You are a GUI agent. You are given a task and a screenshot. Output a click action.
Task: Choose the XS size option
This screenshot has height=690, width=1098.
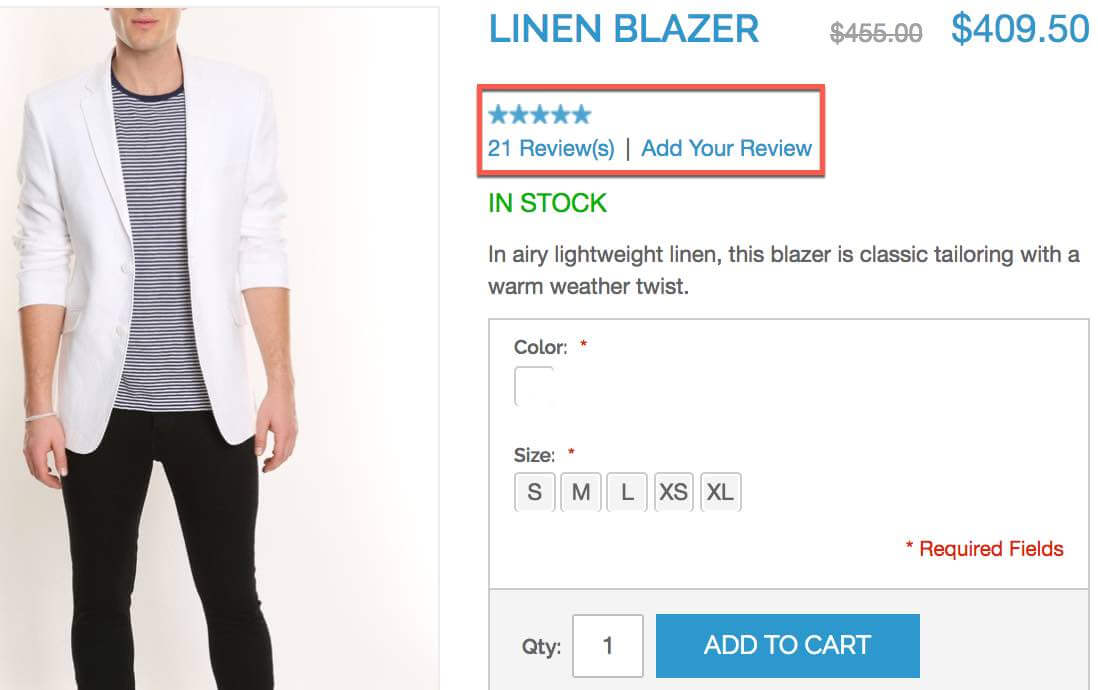(673, 493)
